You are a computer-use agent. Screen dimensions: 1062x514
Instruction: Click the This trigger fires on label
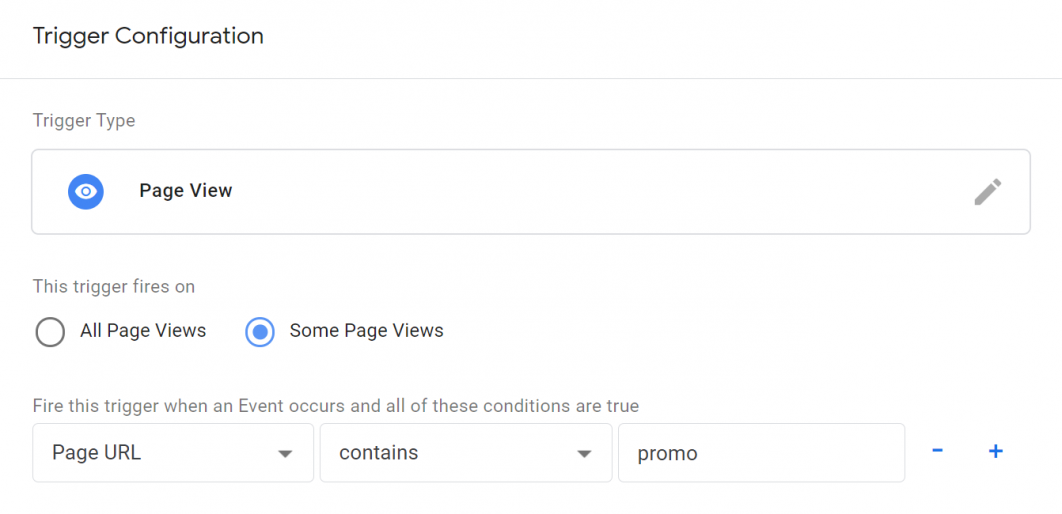(x=114, y=287)
